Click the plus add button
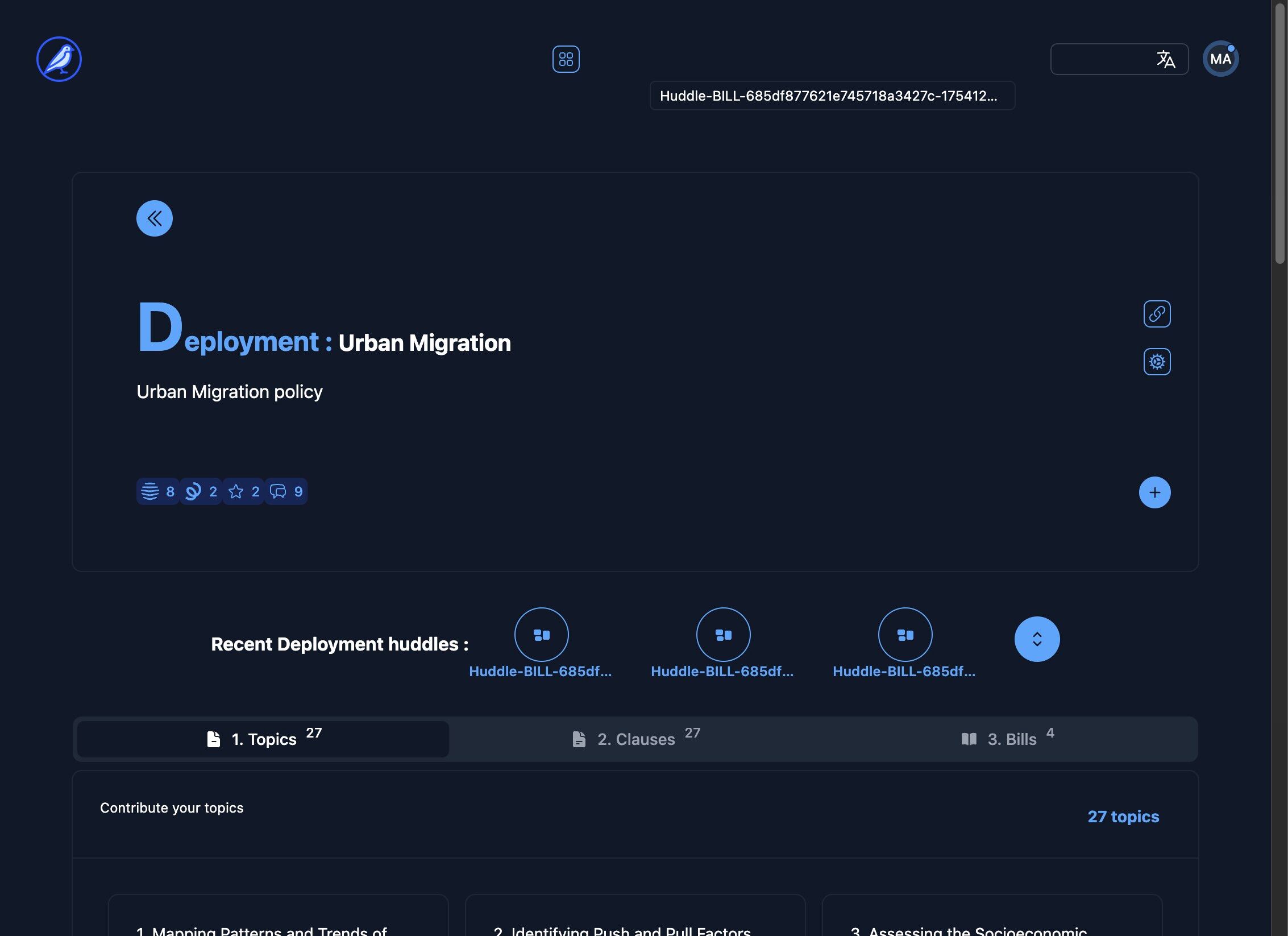Viewport: 1288px width, 936px height. pyautogui.click(x=1154, y=492)
